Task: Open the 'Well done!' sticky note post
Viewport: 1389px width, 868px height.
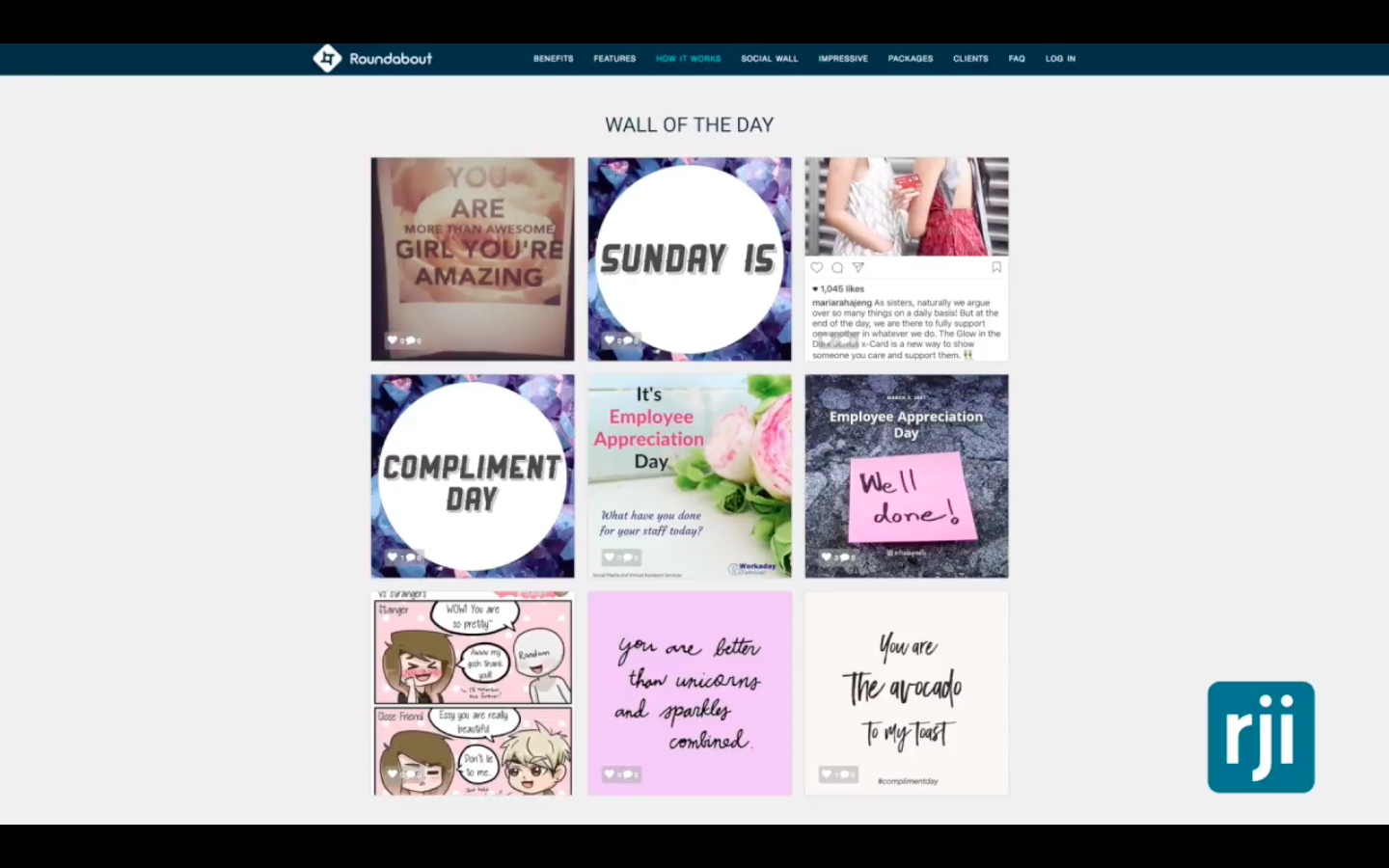Action: tap(907, 476)
